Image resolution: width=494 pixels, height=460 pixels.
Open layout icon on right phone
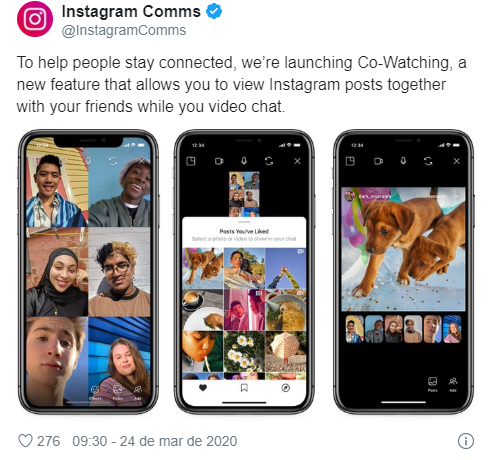[350, 161]
